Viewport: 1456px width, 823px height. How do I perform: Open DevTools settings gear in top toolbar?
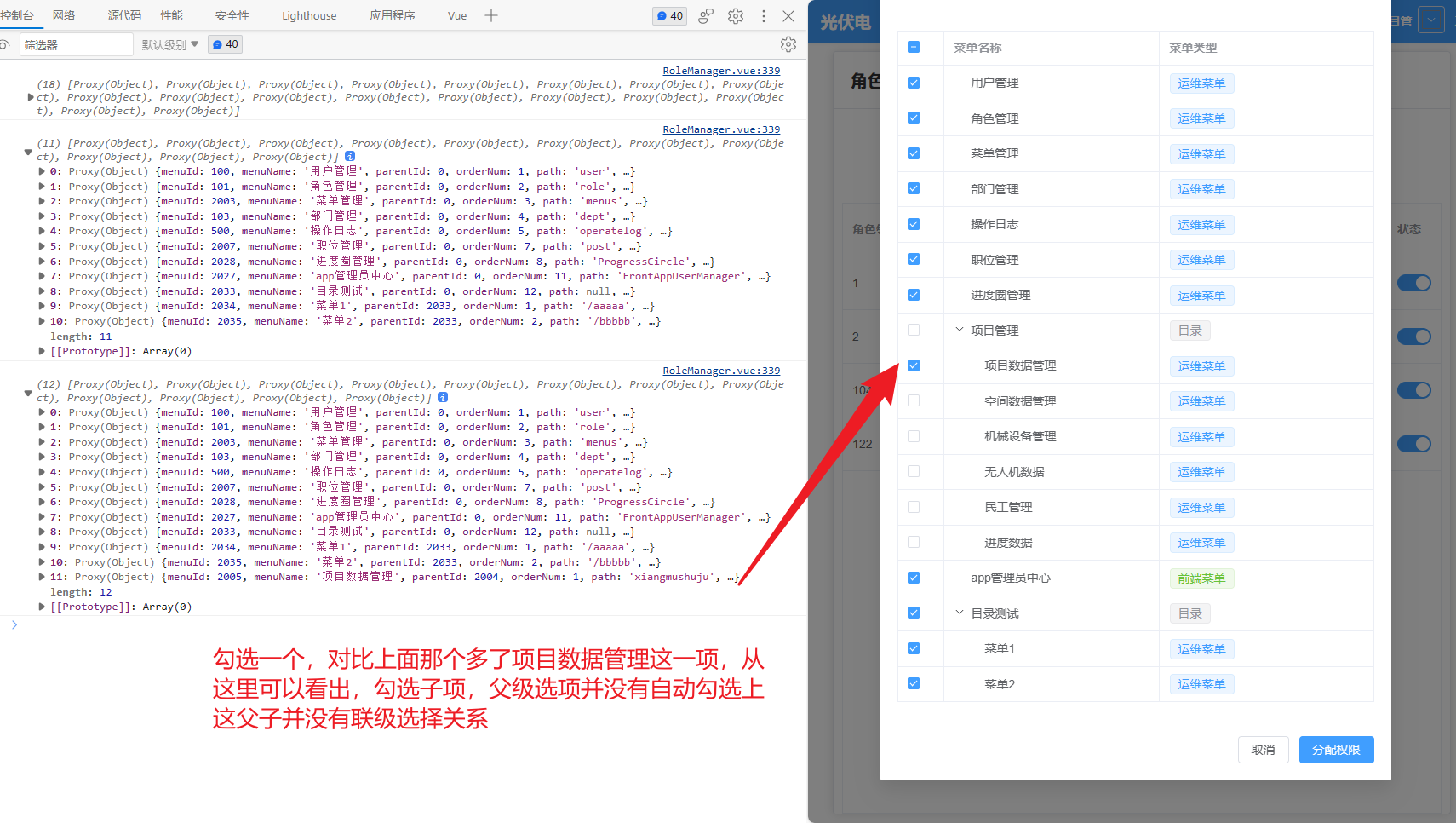click(736, 16)
